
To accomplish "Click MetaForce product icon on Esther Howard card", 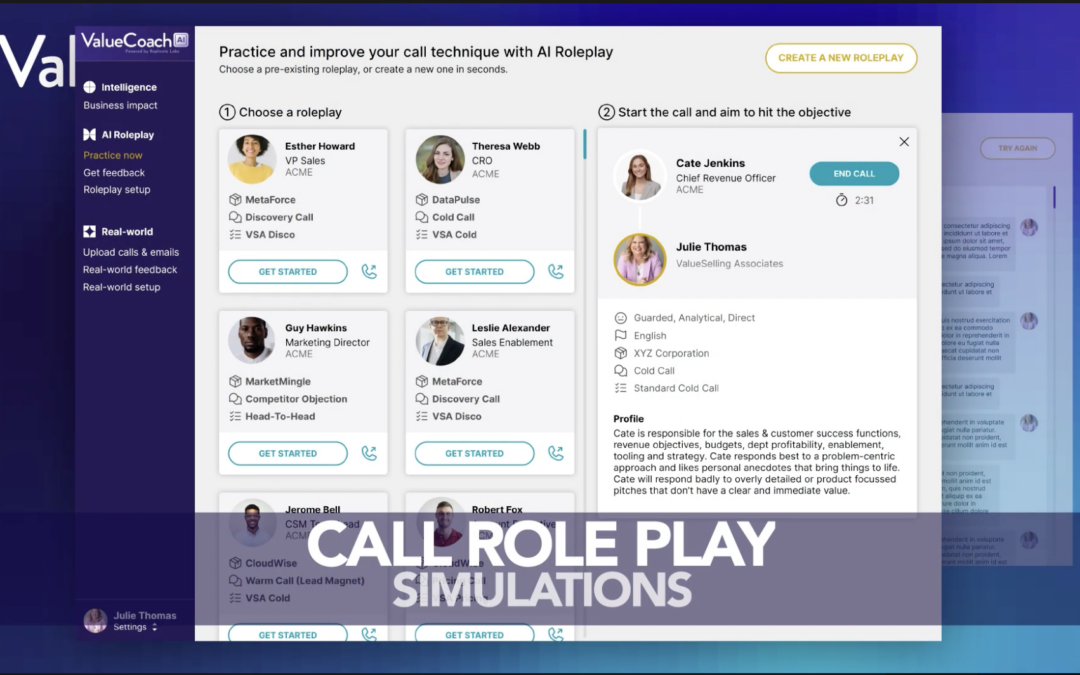I will coord(235,200).
